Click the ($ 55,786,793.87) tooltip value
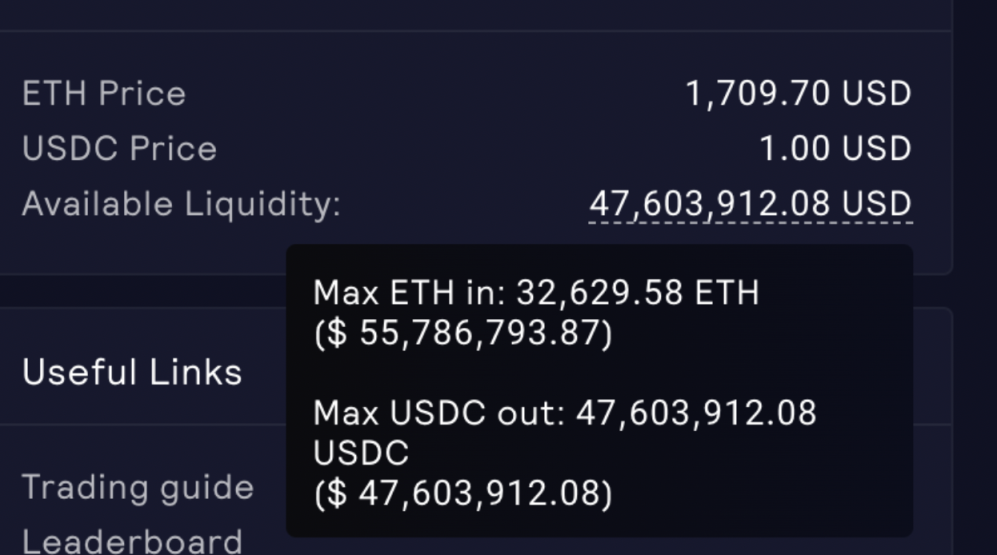Screen dimensions: 997x555 point(463,333)
